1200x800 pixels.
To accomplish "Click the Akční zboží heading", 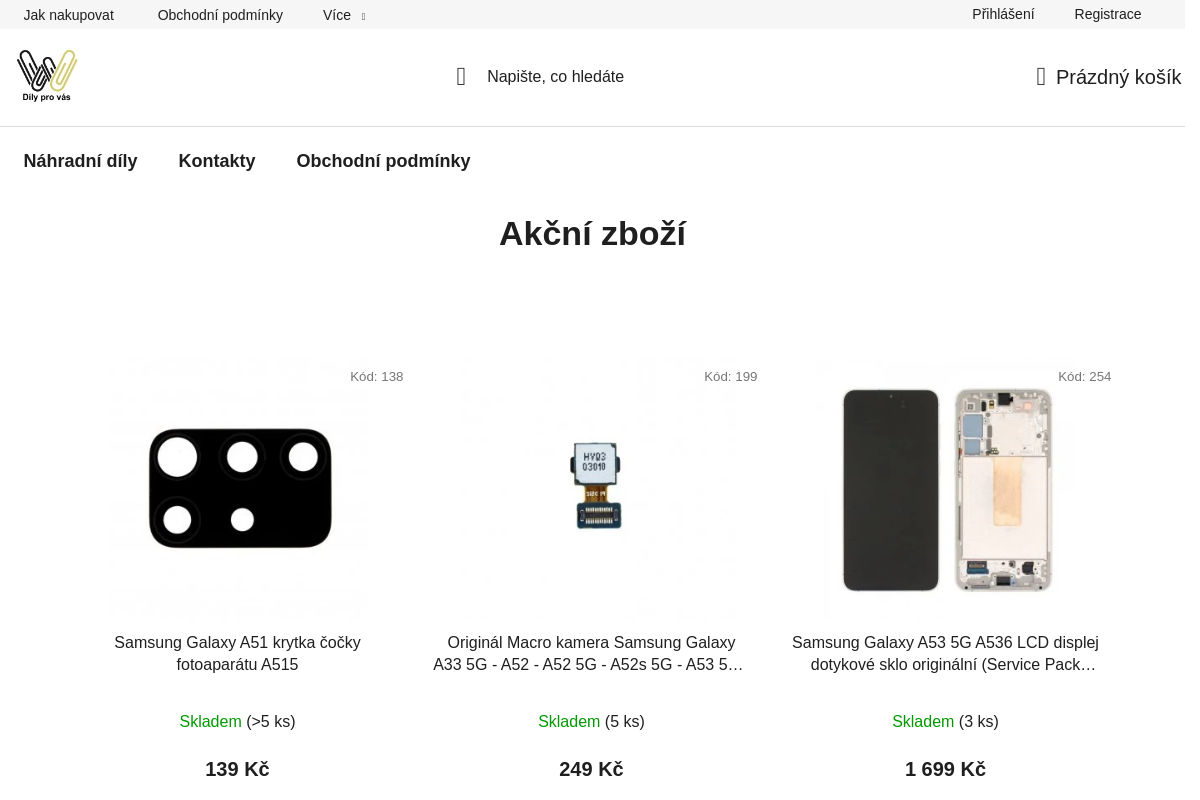I will pyautogui.click(x=592, y=234).
